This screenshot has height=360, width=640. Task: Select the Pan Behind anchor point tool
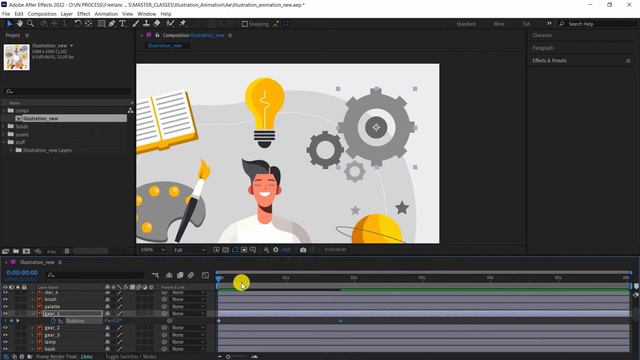coord(89,24)
